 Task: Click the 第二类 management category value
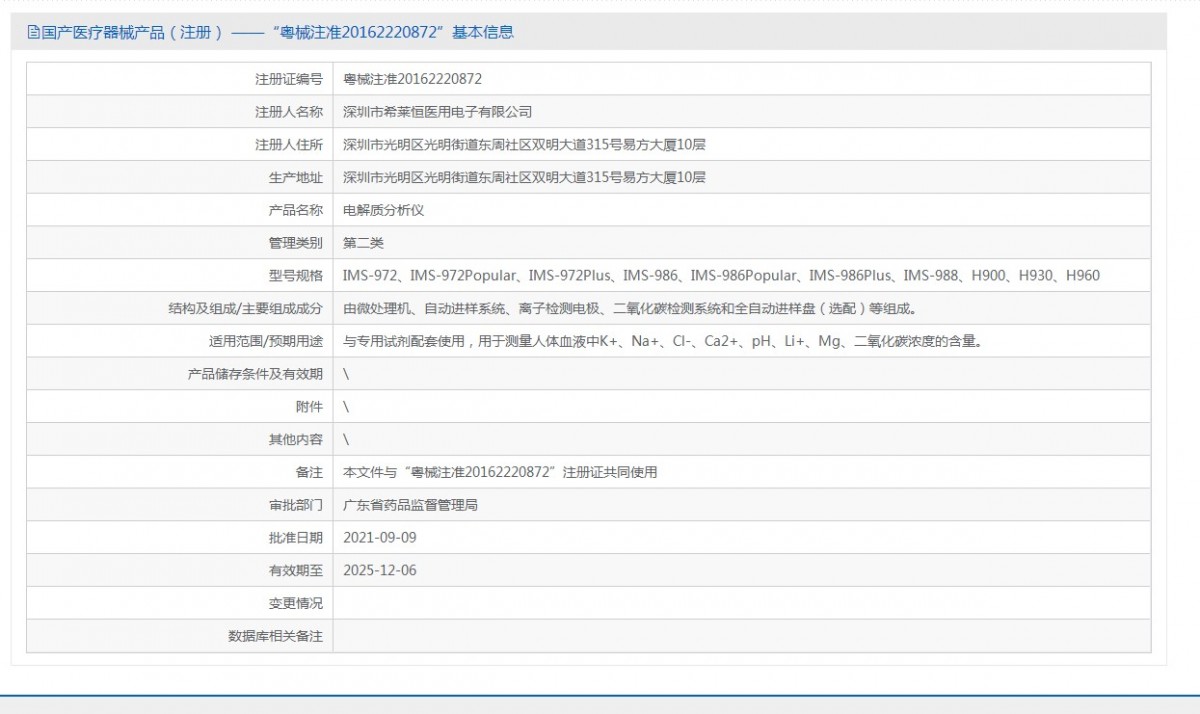click(x=363, y=243)
